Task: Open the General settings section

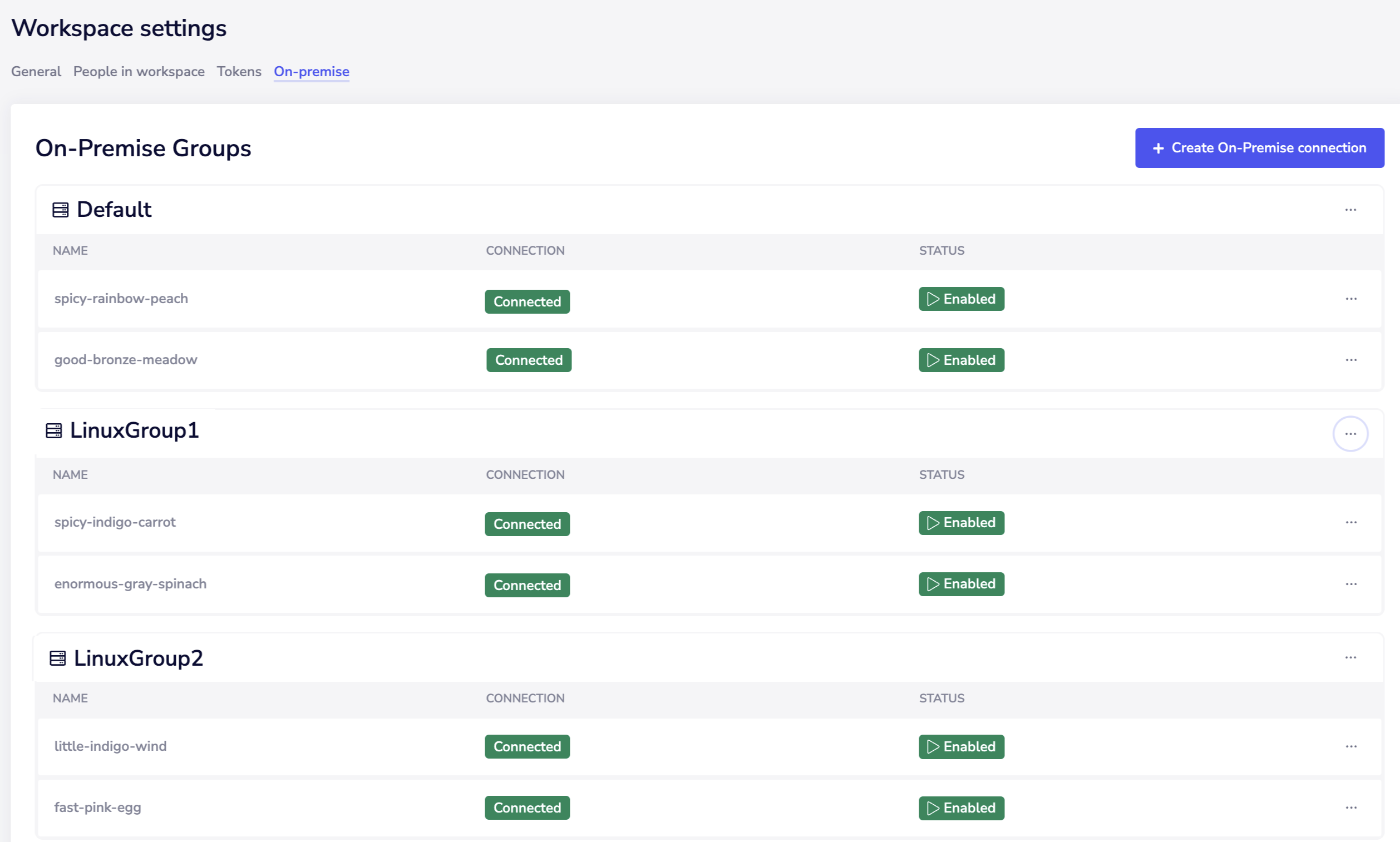Action: [x=36, y=72]
